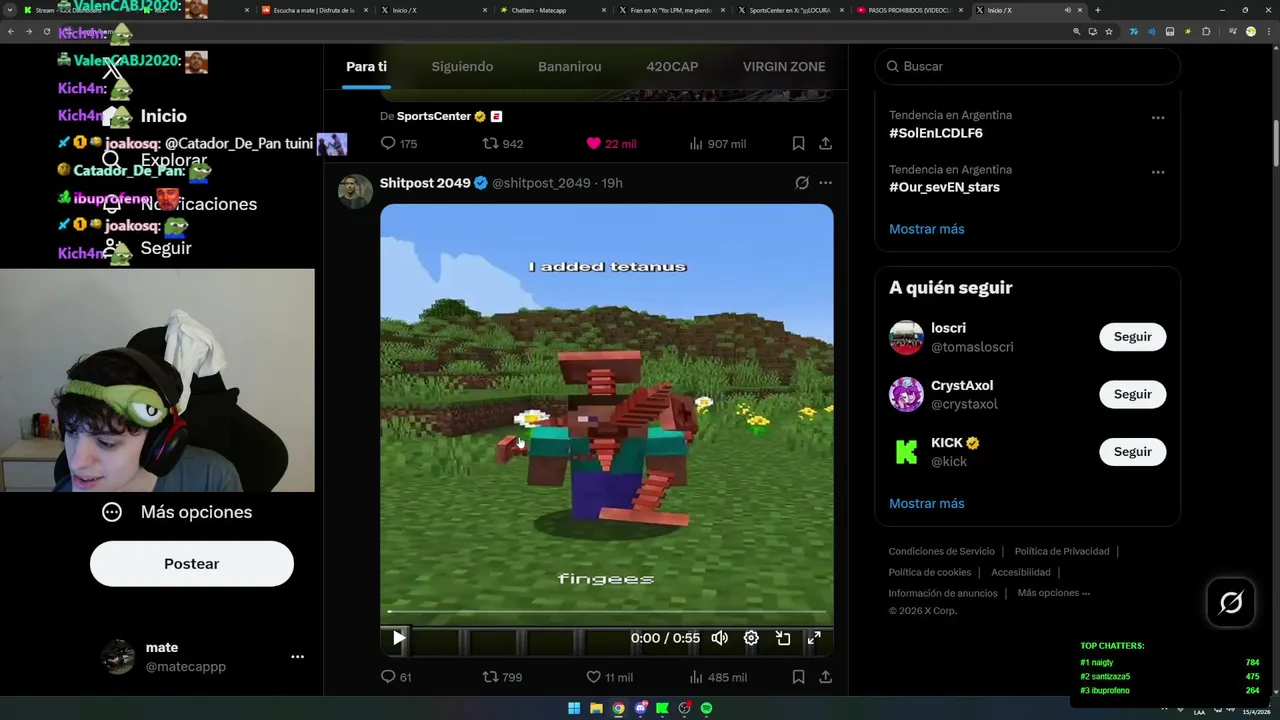Open options for #Our_sevEN_stars trend
Screen dimensions: 1280x720
click(1158, 172)
